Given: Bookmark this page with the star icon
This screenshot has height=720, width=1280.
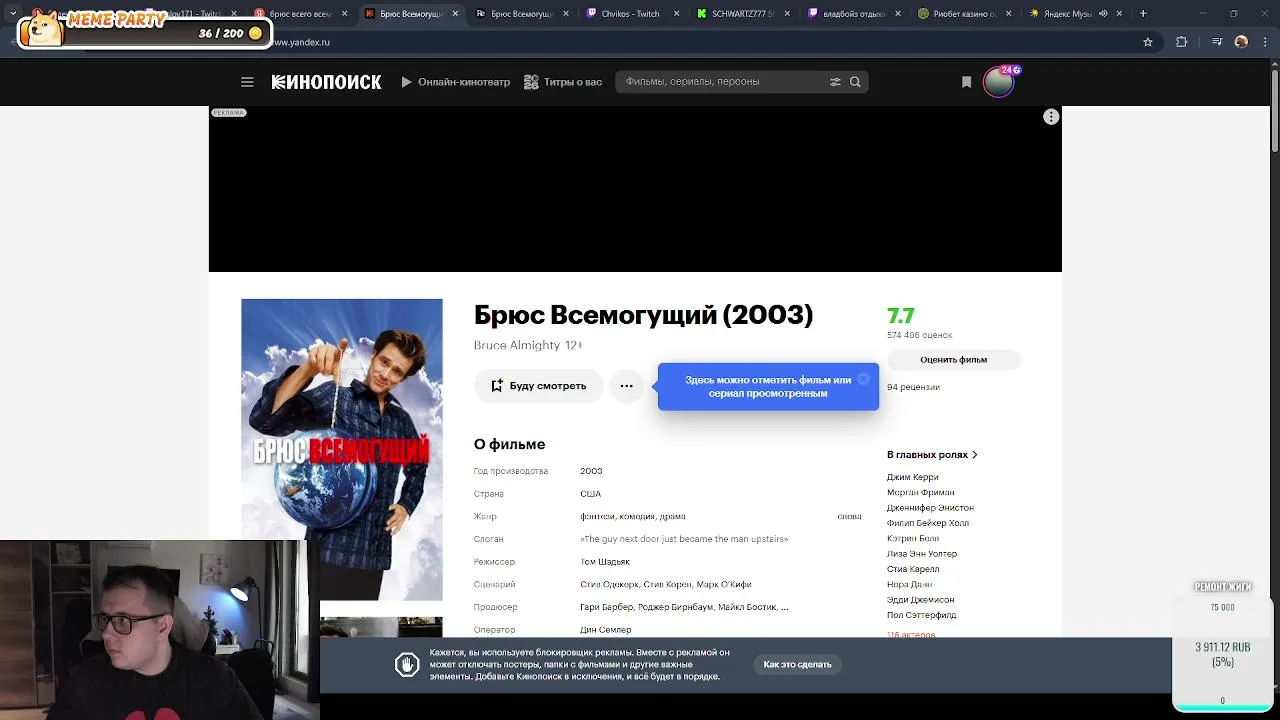Looking at the screenshot, I should pos(1148,42).
